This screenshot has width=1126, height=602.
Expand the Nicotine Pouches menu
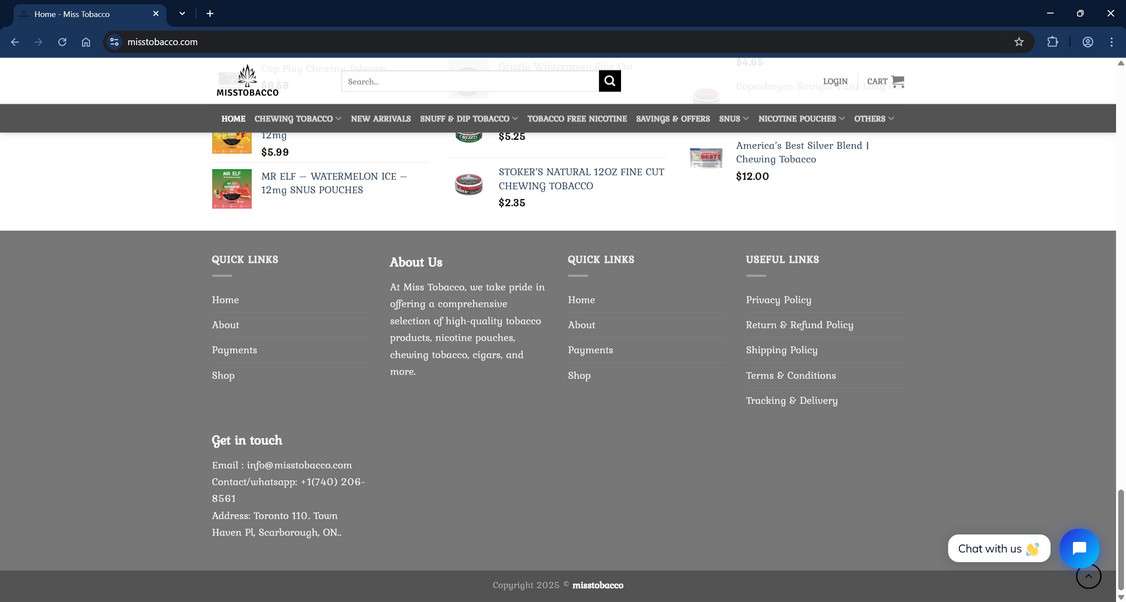tap(801, 119)
